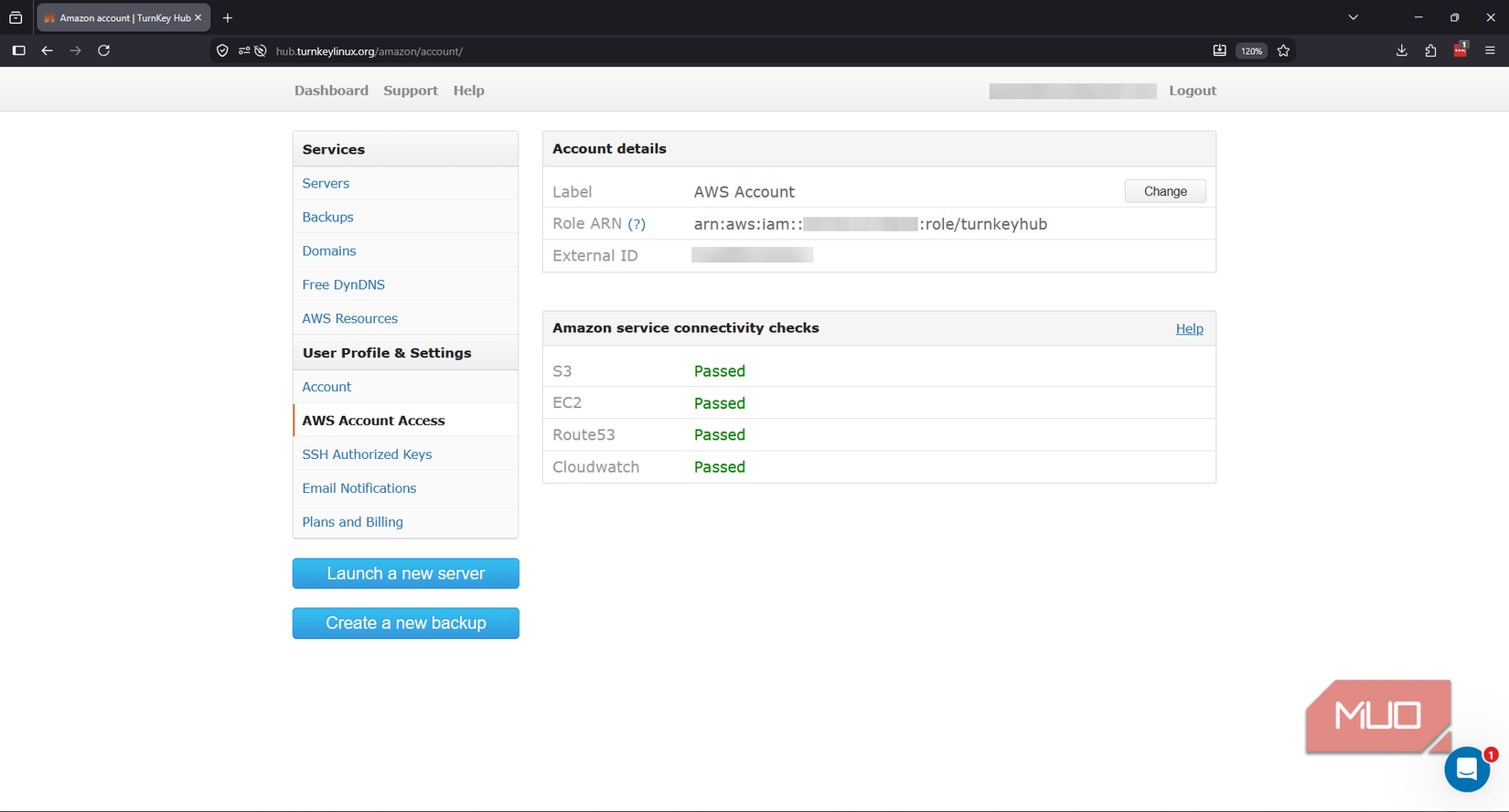Expand the list all tabs chevron
This screenshot has width=1509, height=812.
pyautogui.click(x=1354, y=17)
